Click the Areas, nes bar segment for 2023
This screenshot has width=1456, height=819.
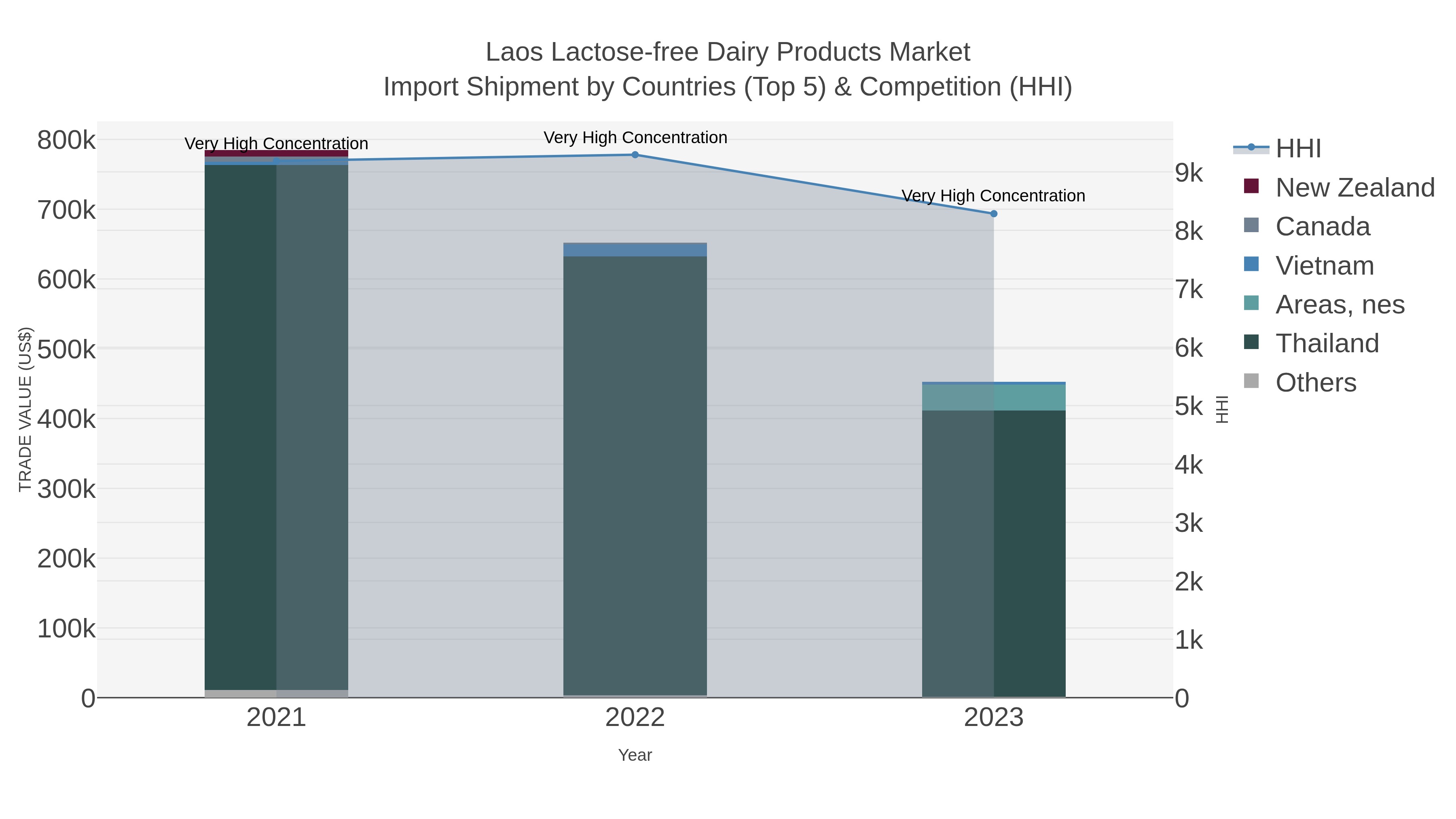[994, 397]
